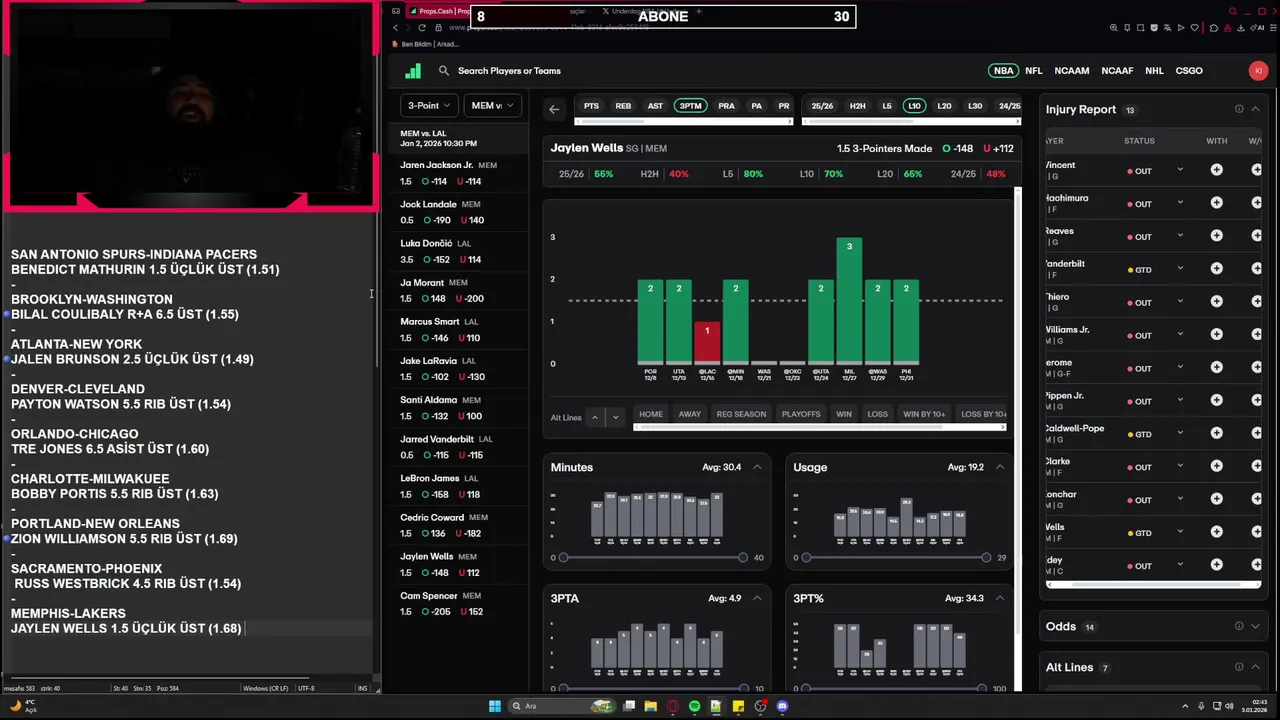
Task: Expand Vincent injury status chevron
Action: [x=1180, y=170]
